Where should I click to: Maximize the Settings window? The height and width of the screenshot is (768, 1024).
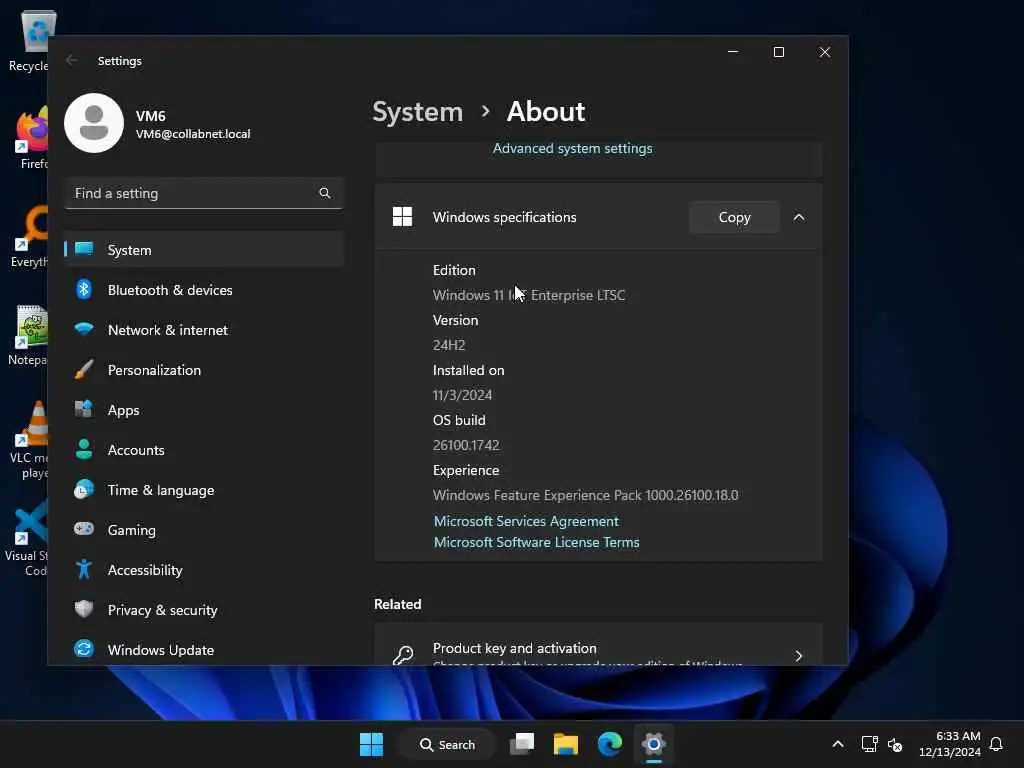tap(778, 52)
